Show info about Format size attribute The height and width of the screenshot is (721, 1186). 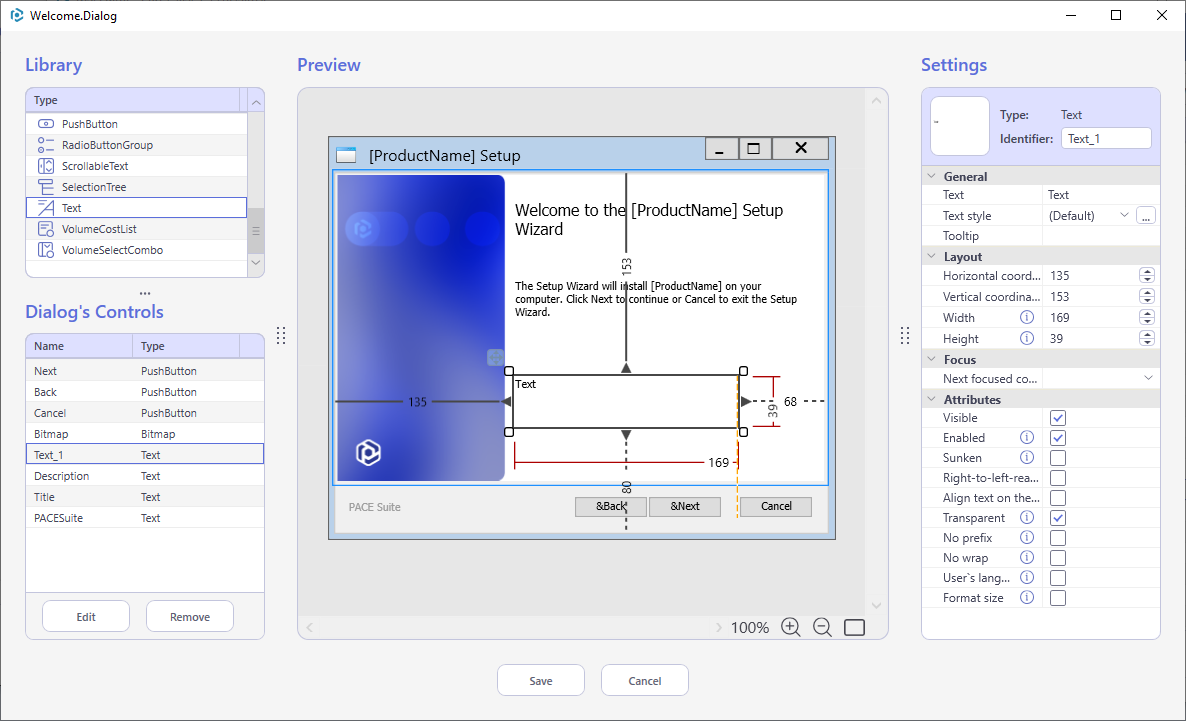click(x=1026, y=597)
